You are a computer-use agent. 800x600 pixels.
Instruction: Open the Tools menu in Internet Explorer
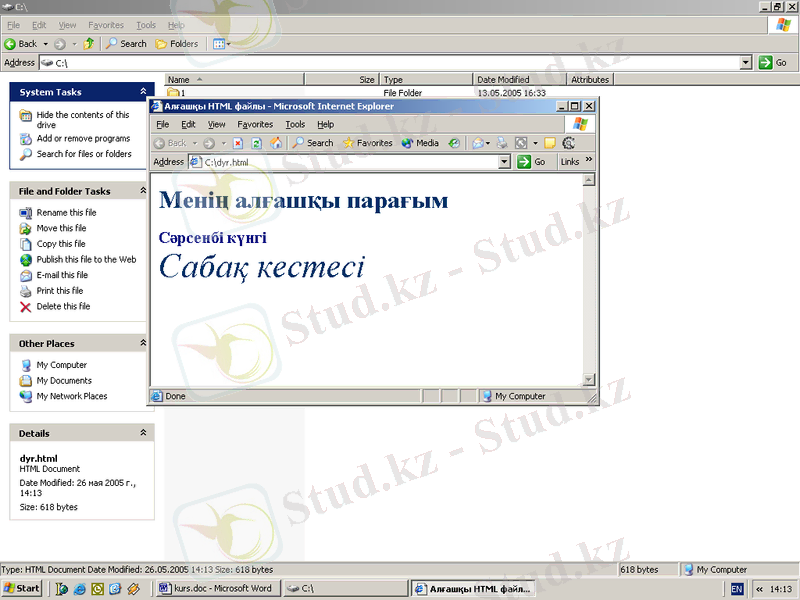point(295,125)
